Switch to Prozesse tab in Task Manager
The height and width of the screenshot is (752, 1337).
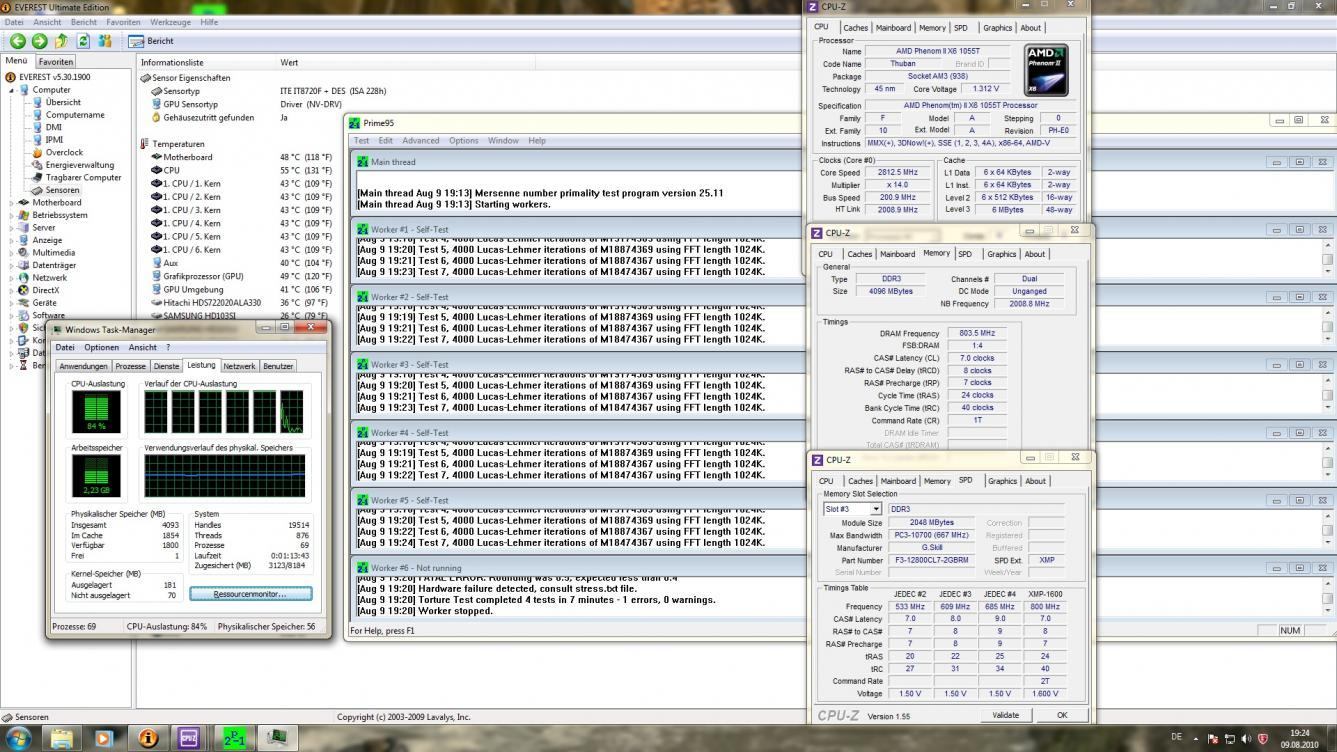pyautogui.click(x=130, y=366)
